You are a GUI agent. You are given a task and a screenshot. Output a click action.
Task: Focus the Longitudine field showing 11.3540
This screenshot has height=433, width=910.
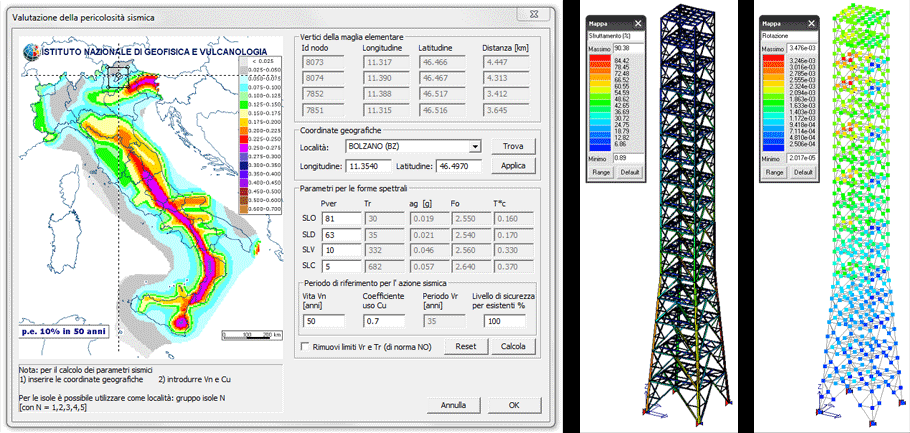(369, 167)
